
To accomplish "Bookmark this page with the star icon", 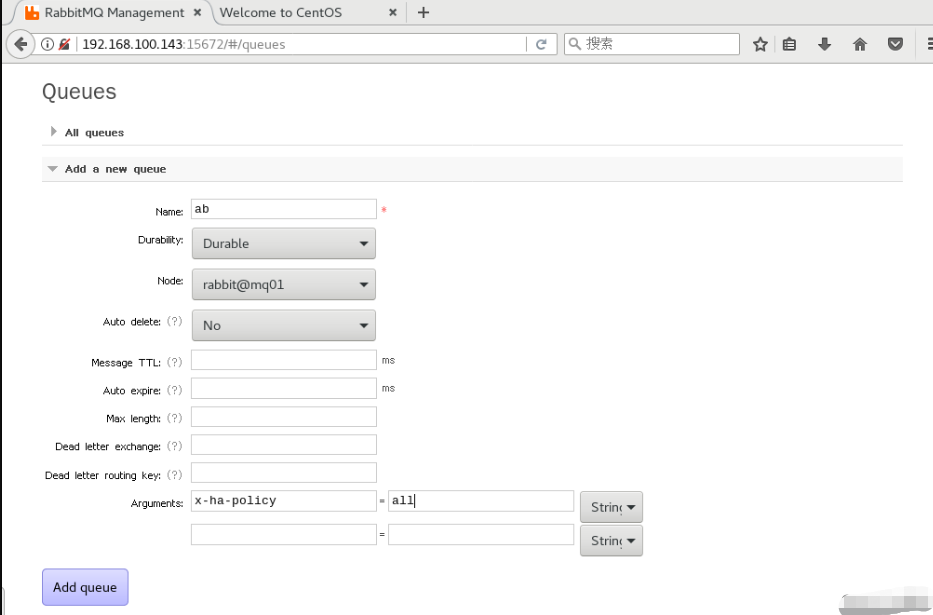I will pyautogui.click(x=760, y=44).
